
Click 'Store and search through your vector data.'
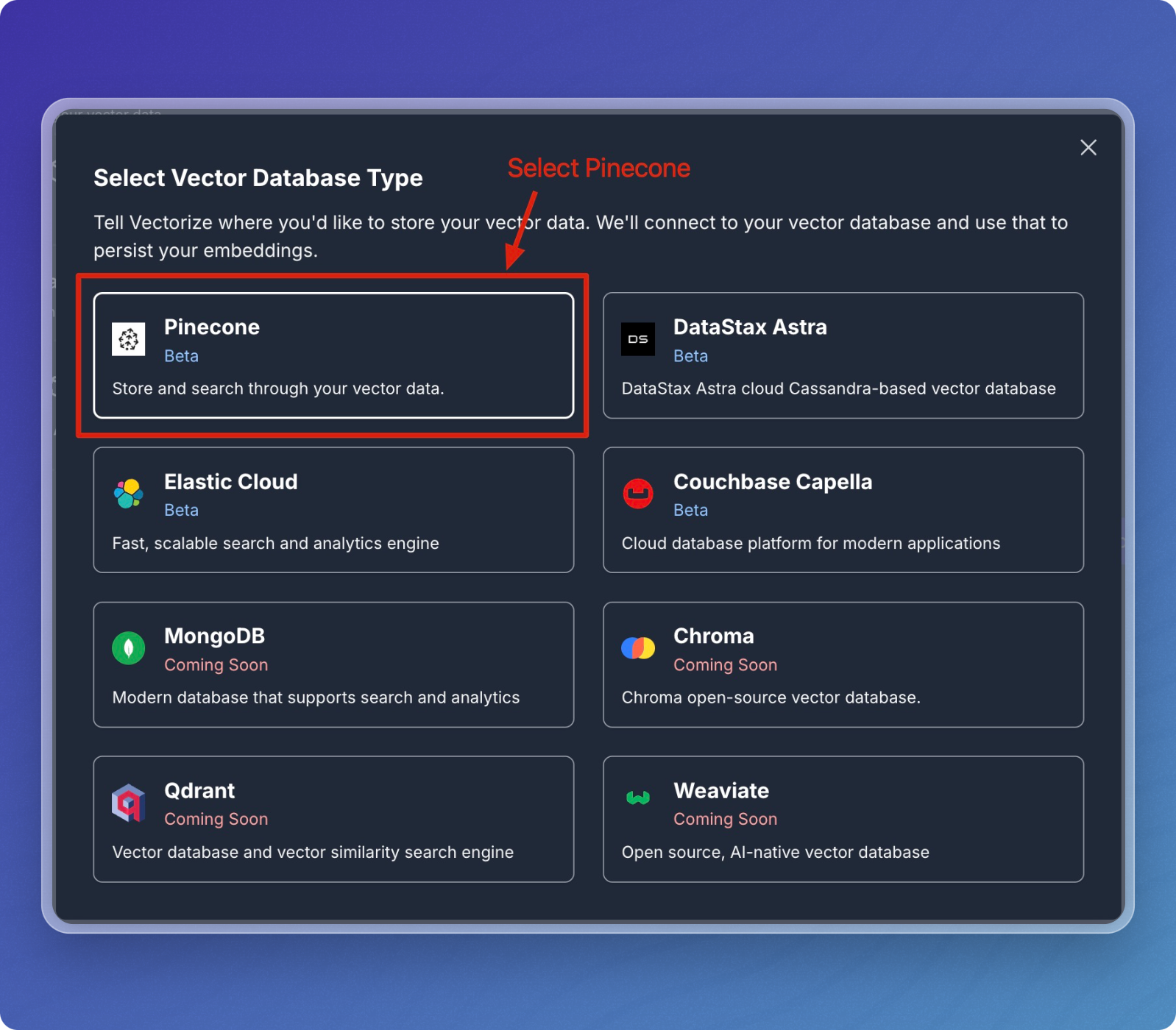coord(278,388)
